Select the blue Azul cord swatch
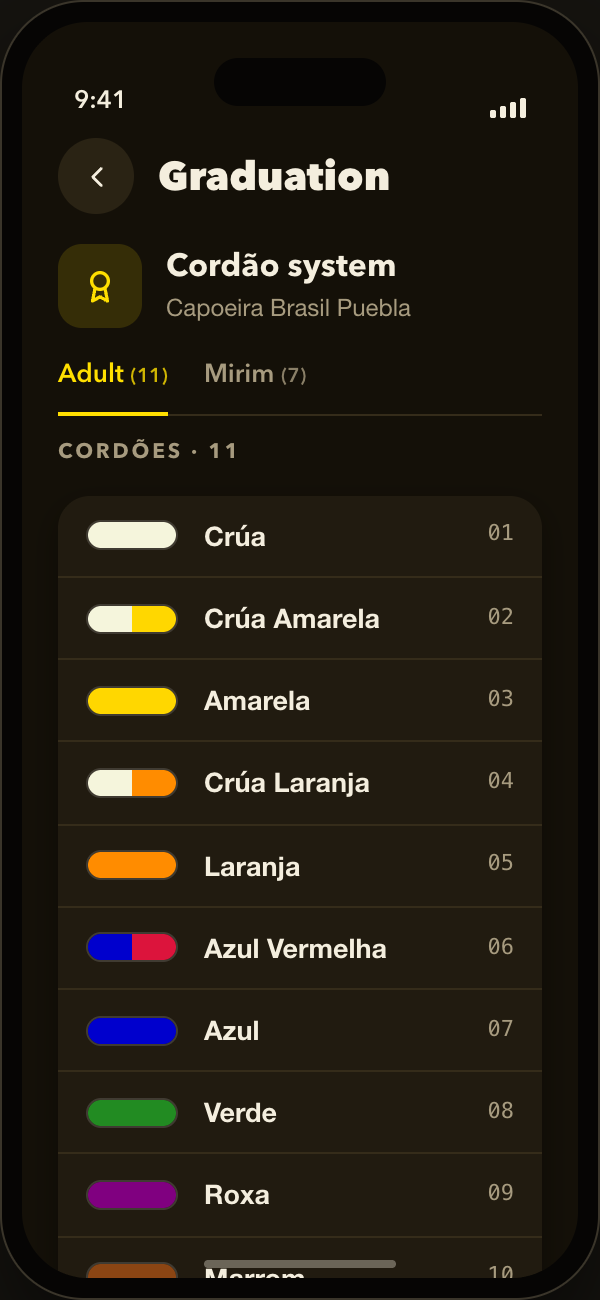The height and width of the screenshot is (1300, 600). pyautogui.click(x=132, y=1031)
